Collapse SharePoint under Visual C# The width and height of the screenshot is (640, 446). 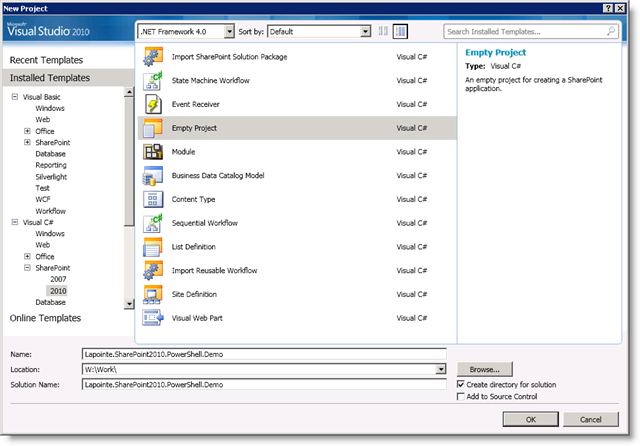(x=27, y=268)
